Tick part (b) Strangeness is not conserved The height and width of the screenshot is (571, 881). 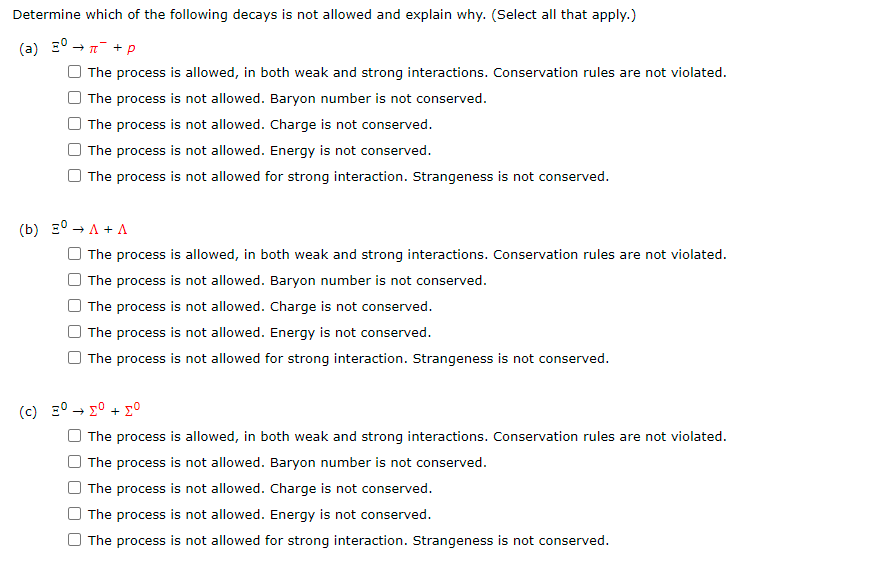click(74, 358)
